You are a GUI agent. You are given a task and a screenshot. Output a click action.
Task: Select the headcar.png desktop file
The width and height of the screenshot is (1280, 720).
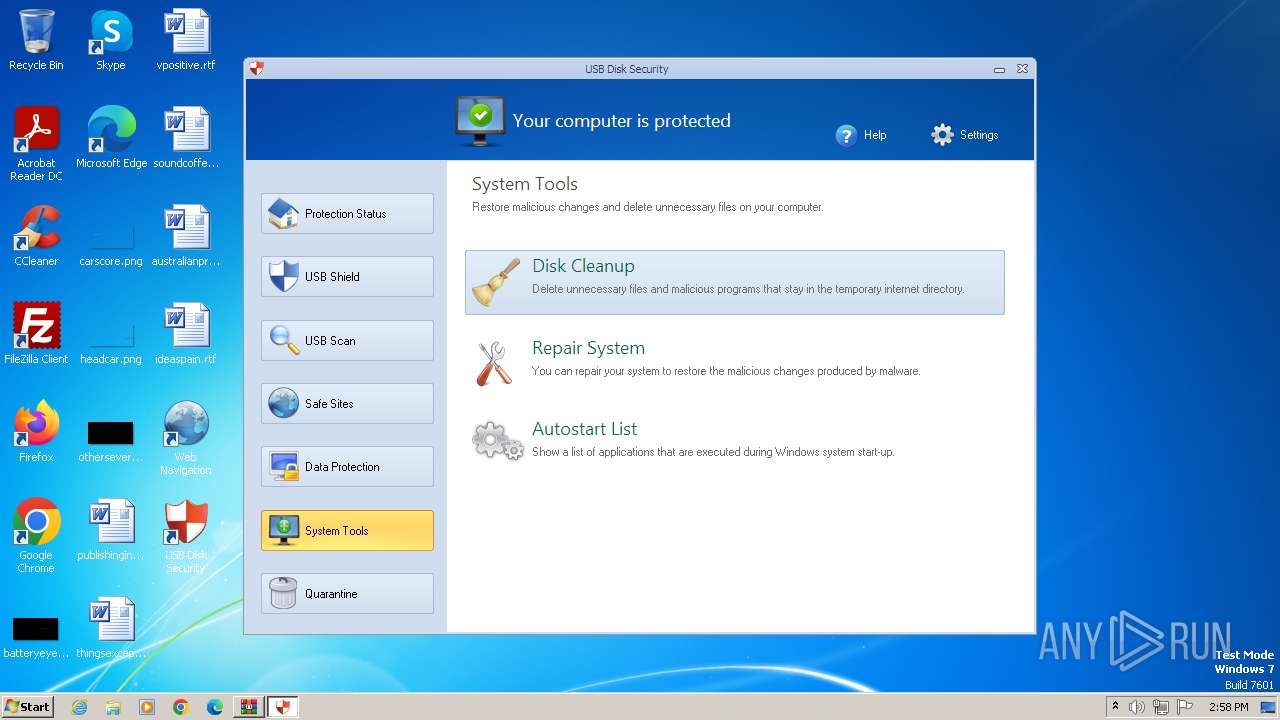click(x=111, y=340)
